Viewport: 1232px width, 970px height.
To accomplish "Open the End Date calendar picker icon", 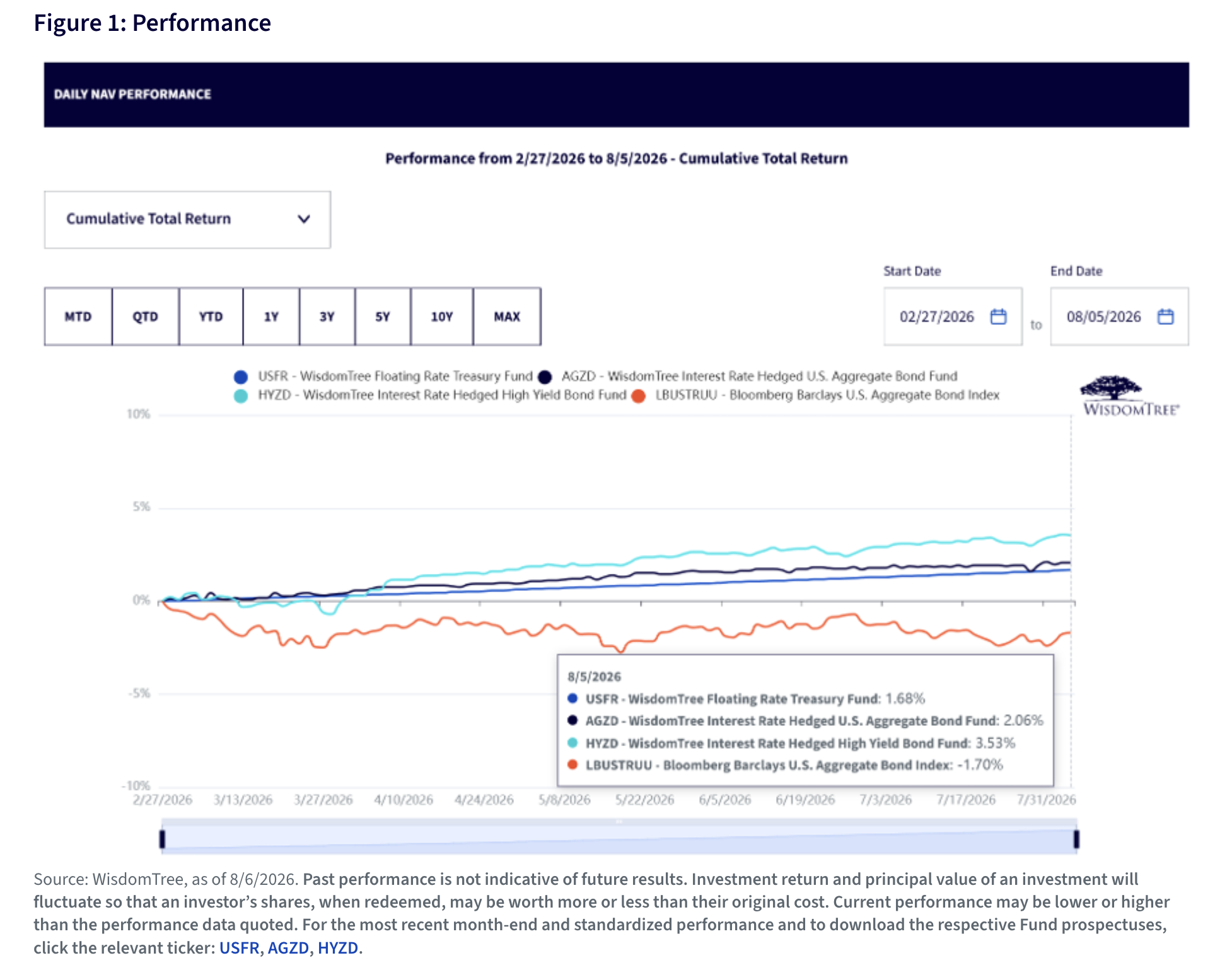I will click(x=1165, y=316).
